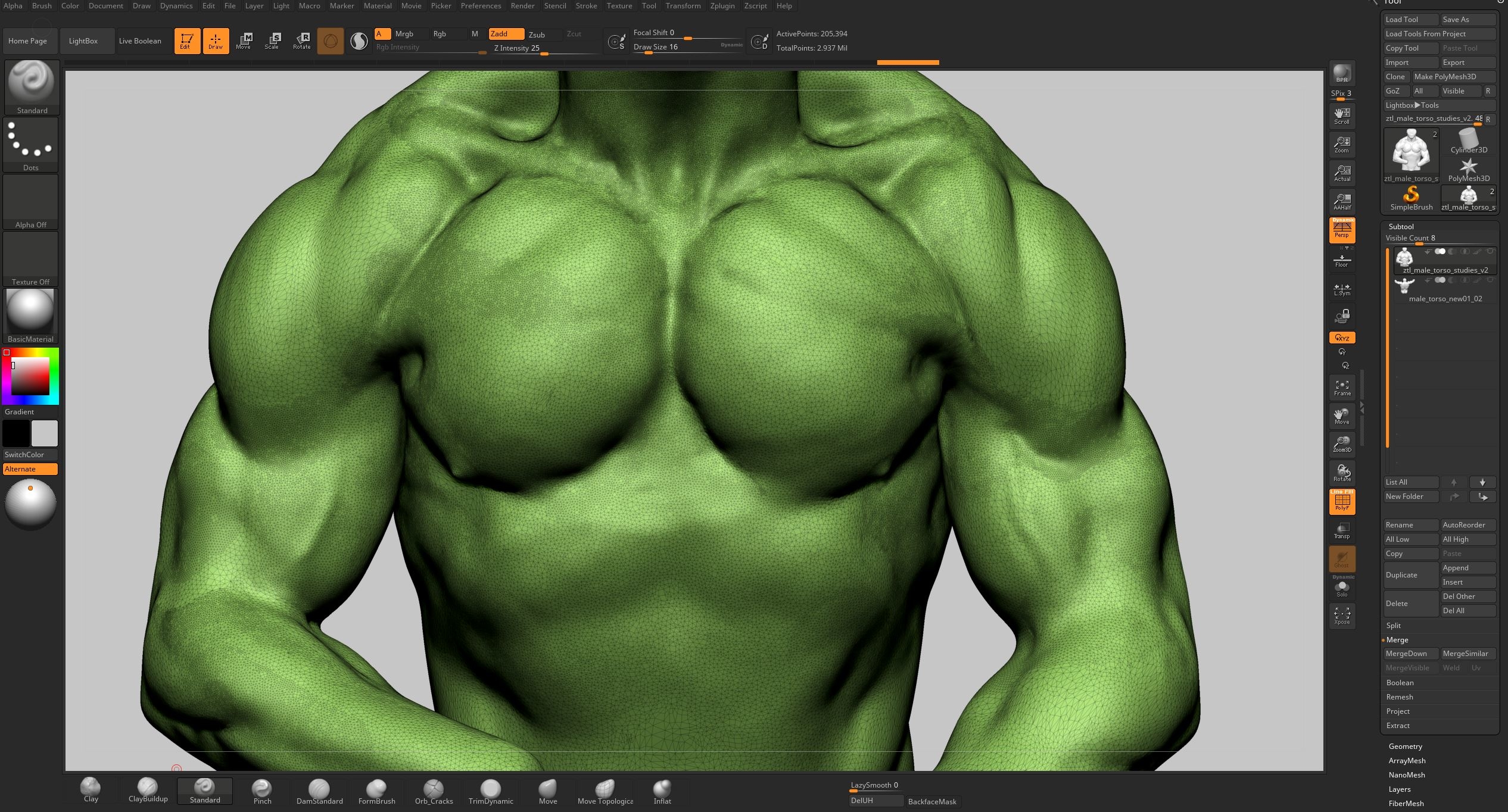Click the Make PolyMesh3D button
Viewport: 1508px width, 812px height.
(1454, 77)
